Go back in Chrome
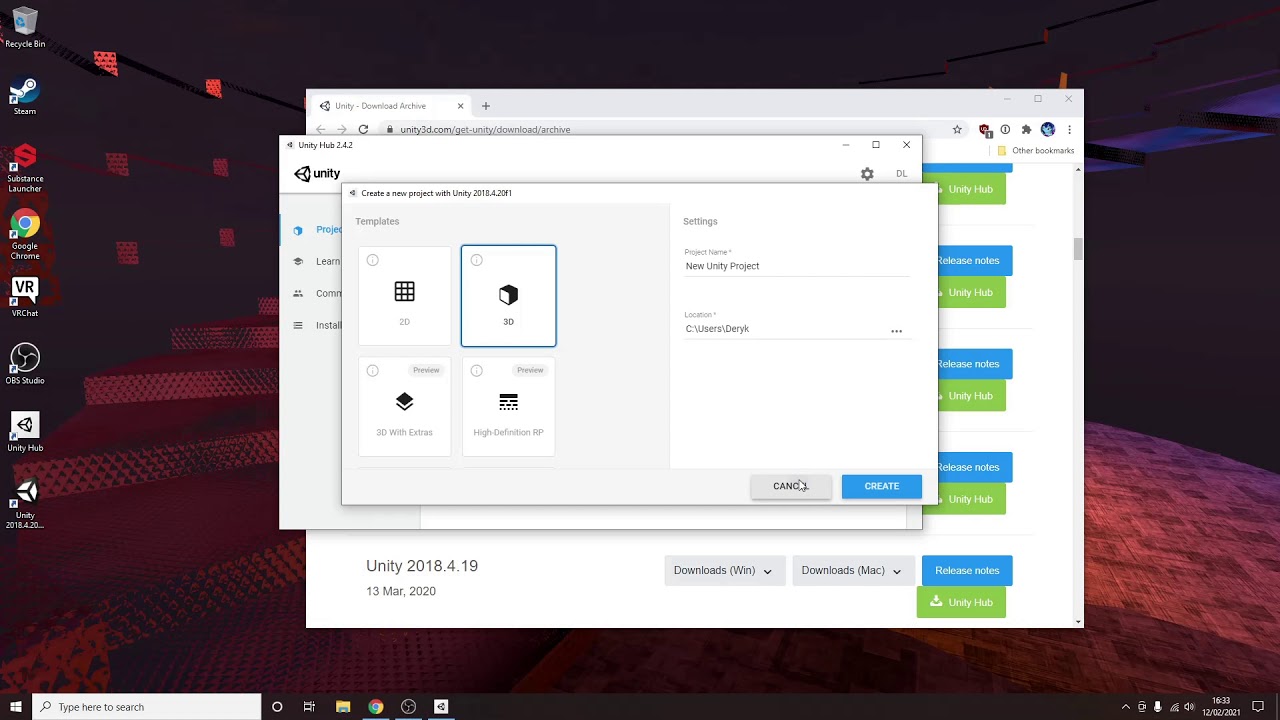 point(320,129)
